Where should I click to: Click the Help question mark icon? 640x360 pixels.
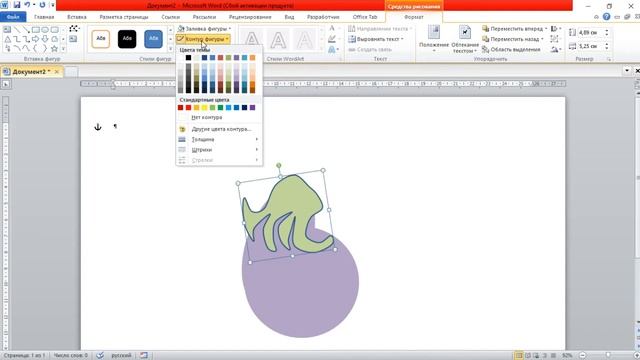pos(607,17)
